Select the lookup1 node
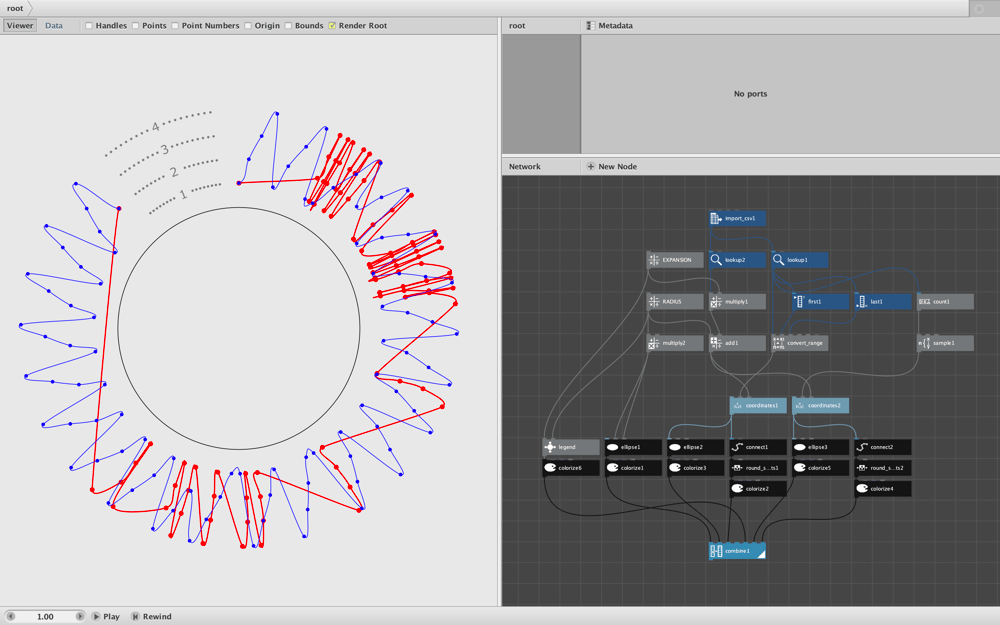 (x=800, y=260)
